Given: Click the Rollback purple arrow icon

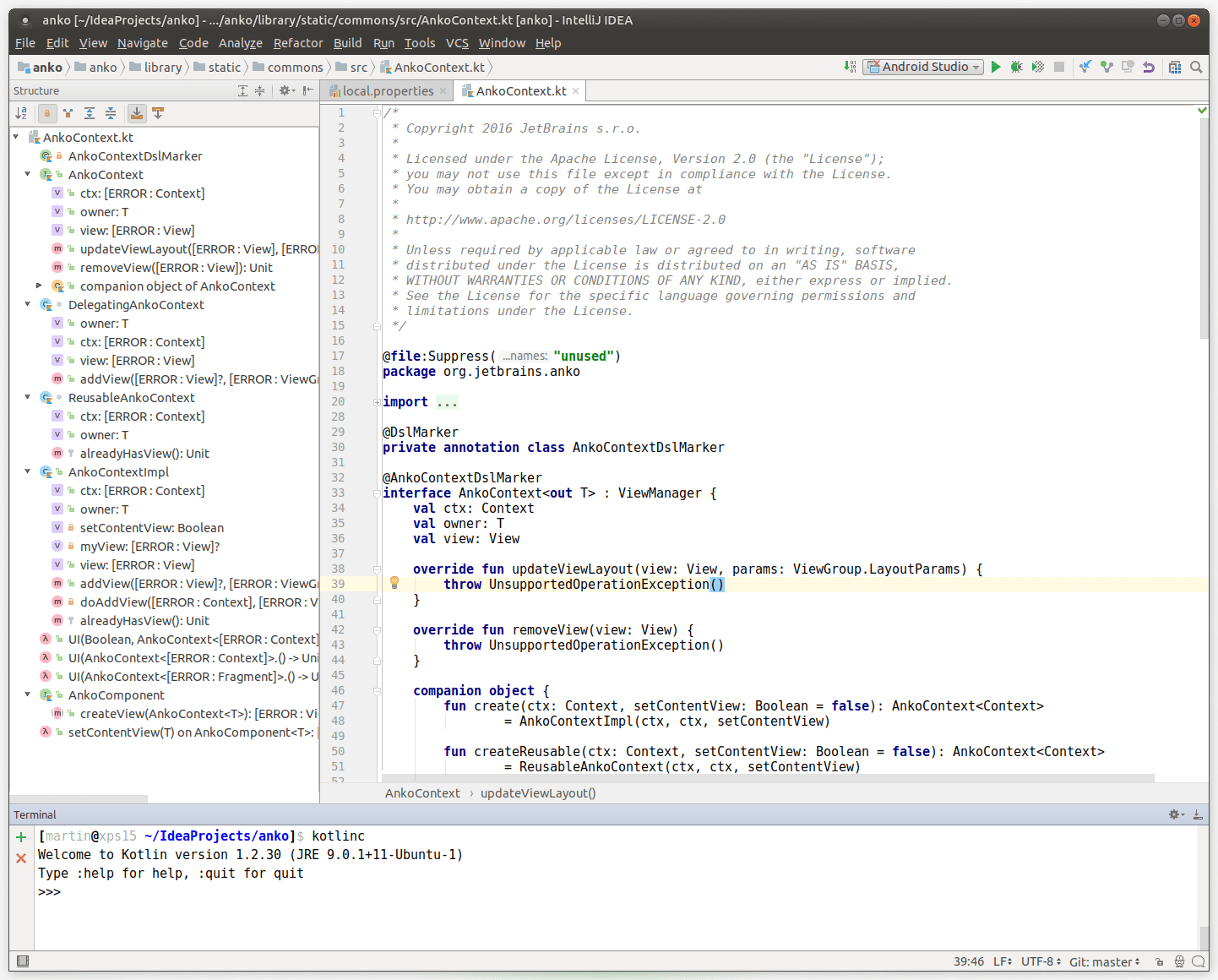Looking at the screenshot, I should point(1148,66).
